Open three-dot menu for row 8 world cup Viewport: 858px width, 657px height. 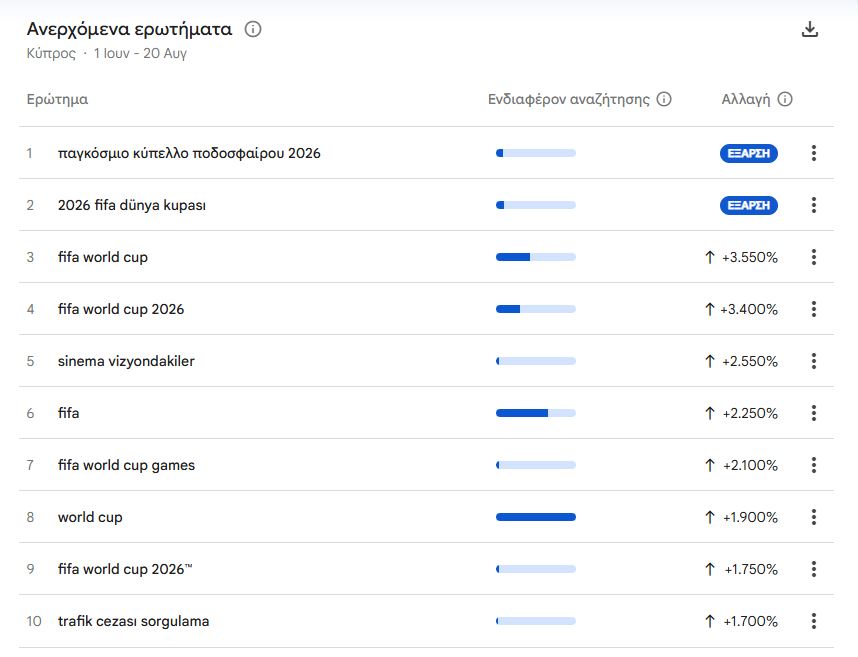pyautogui.click(x=814, y=517)
